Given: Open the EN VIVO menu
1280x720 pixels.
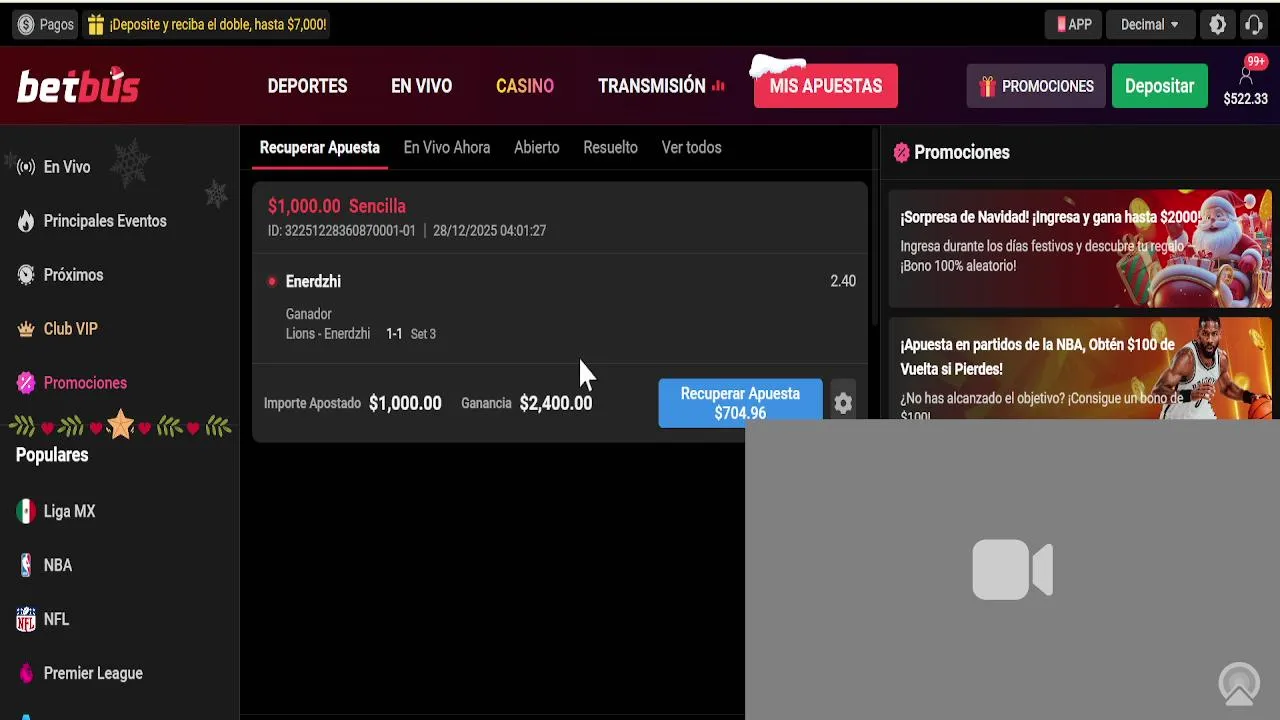Looking at the screenshot, I should [421, 86].
